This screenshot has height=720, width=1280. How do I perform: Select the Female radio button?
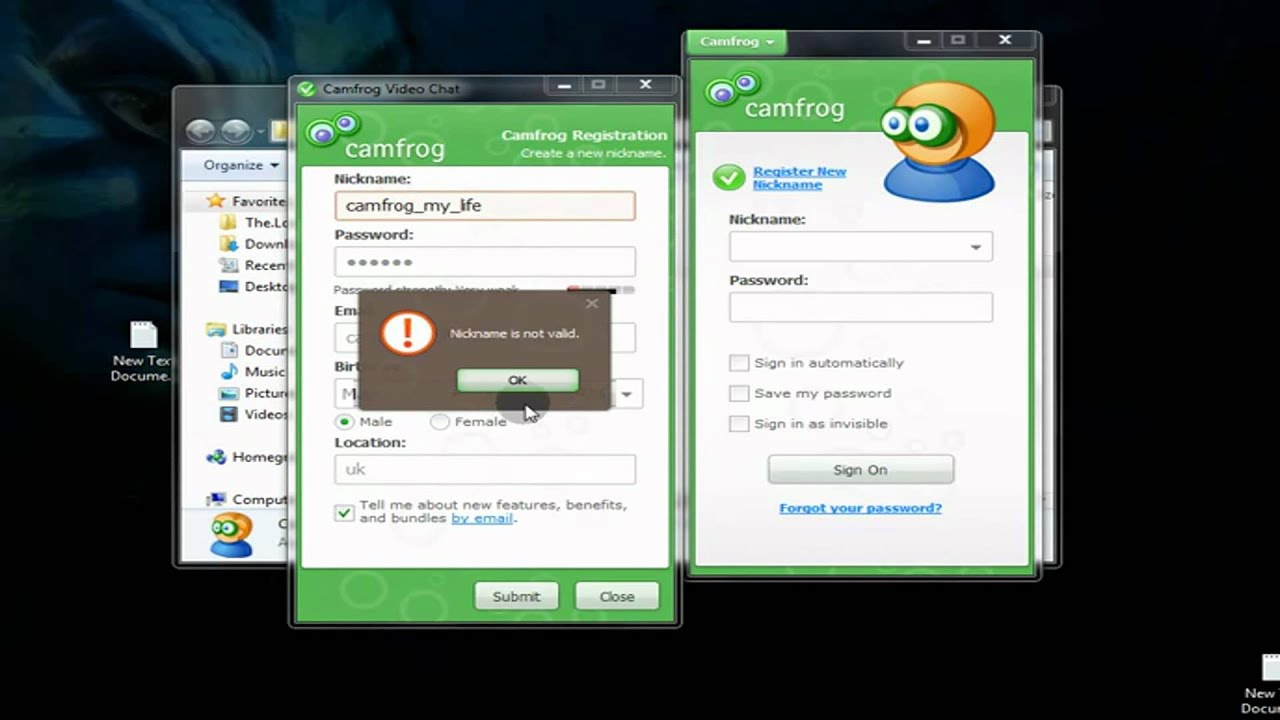[439, 421]
